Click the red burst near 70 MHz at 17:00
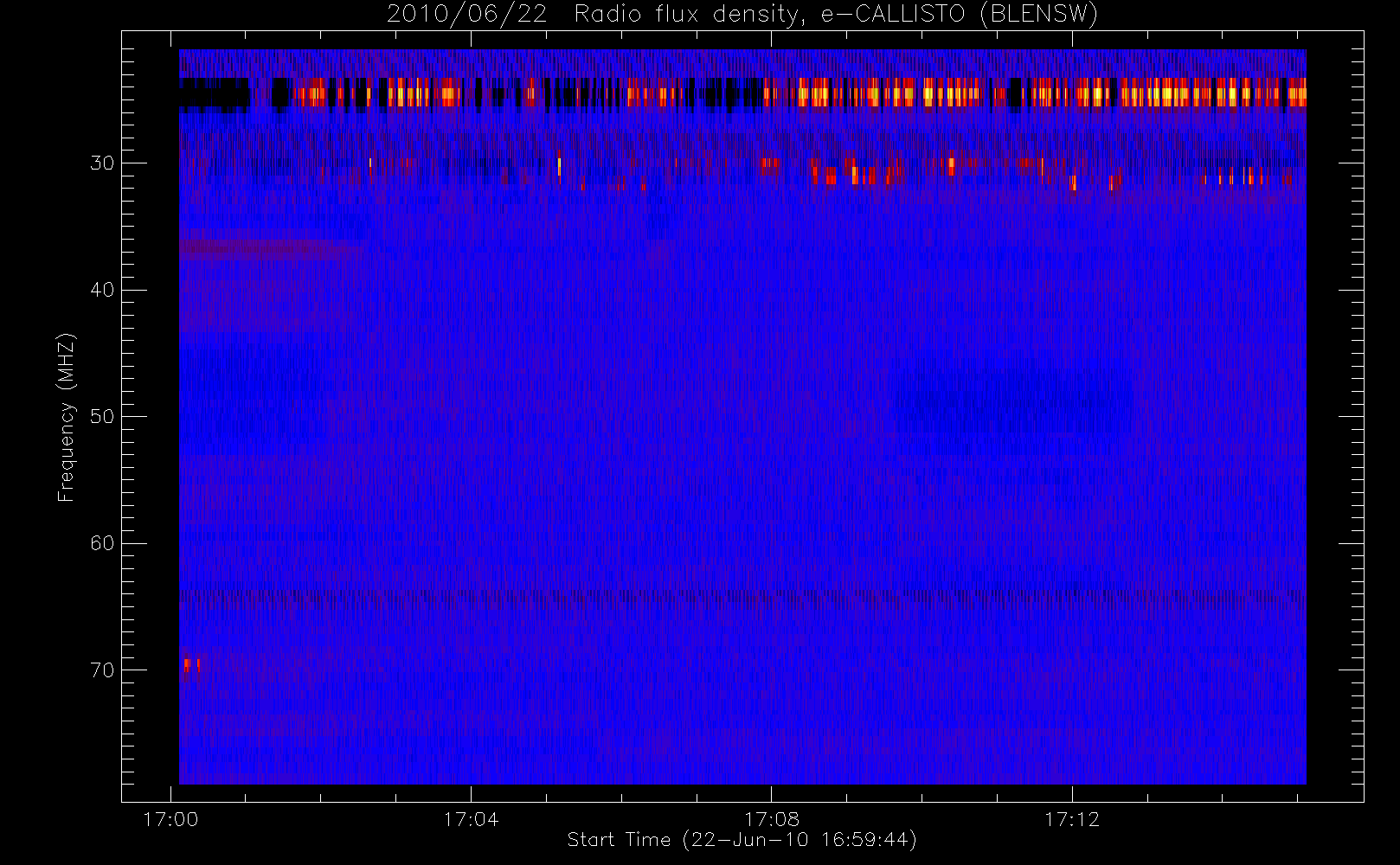The height and width of the screenshot is (865, 1400). pos(192,665)
